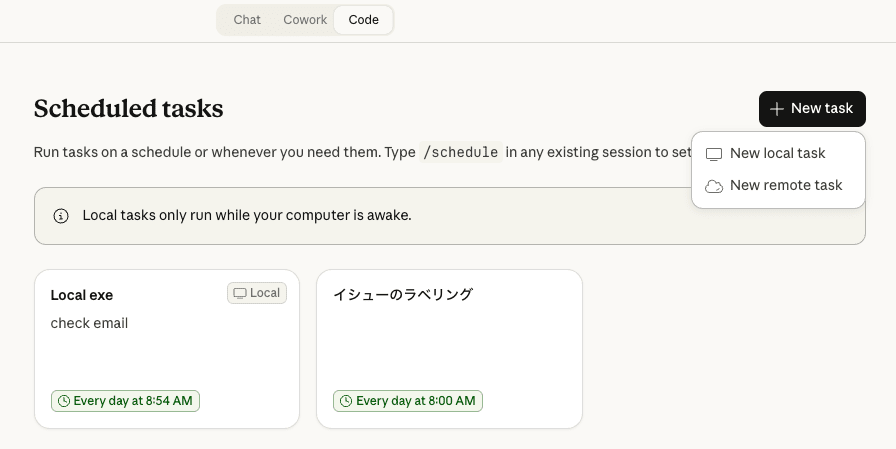Click the clock icon beside 8:54 AM
The image size is (896, 449).
[x=64, y=401]
